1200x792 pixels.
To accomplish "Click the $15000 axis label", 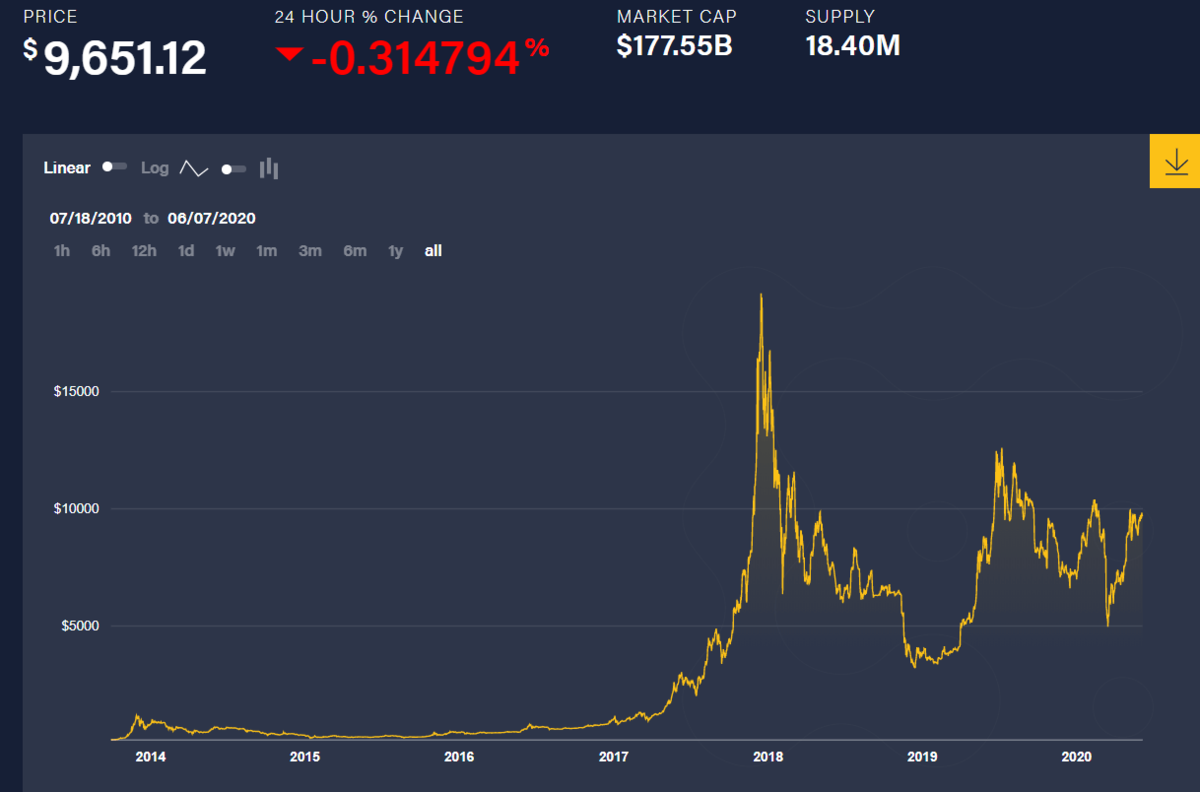I will point(77,391).
